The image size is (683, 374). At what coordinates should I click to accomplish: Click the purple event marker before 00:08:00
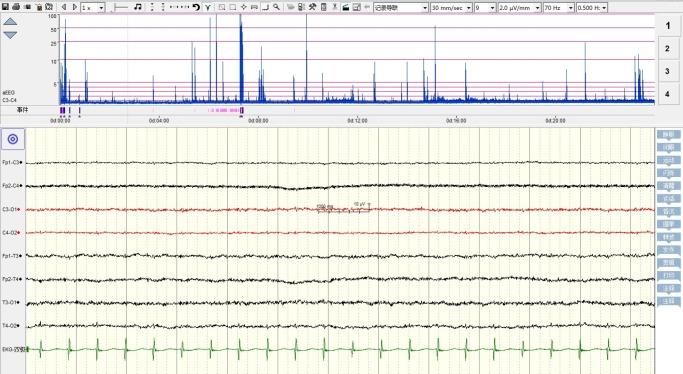(x=242, y=111)
